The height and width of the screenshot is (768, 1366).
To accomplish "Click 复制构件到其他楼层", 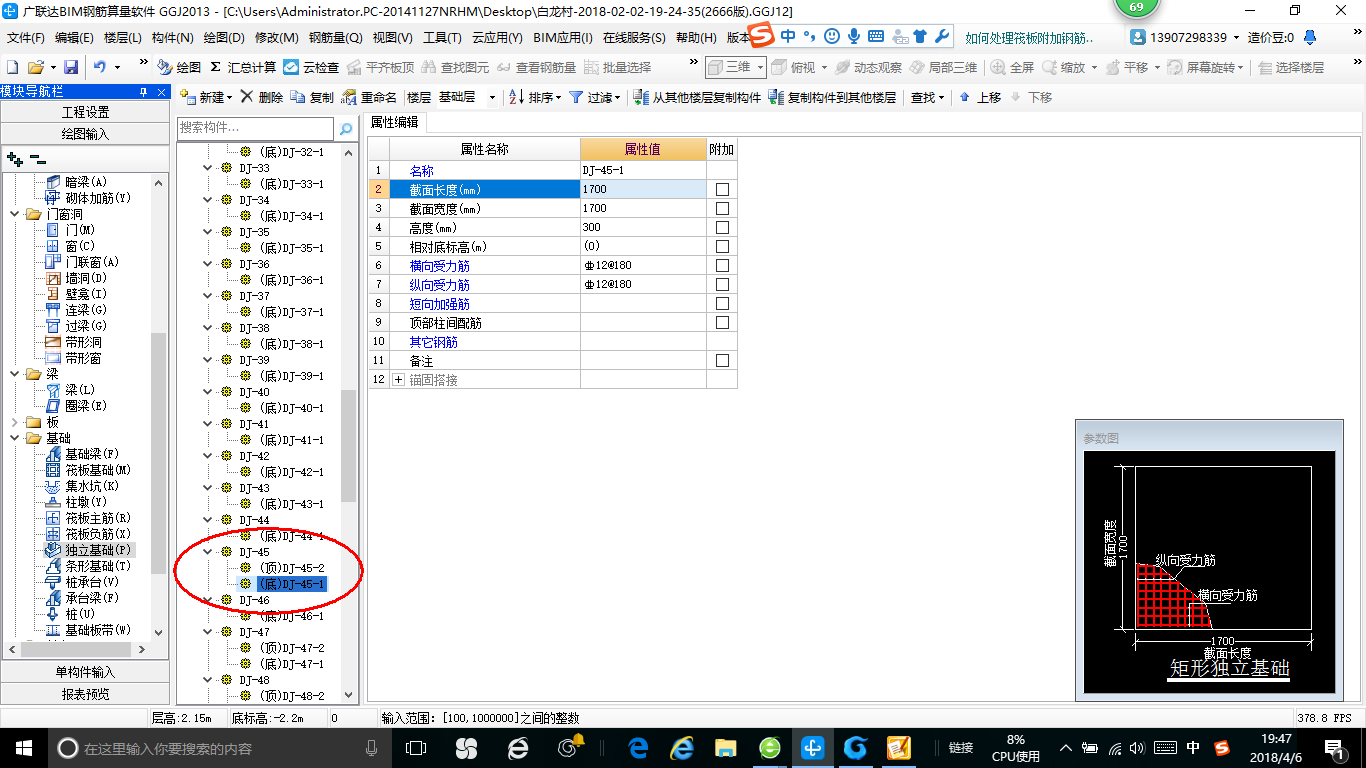I will 832,97.
